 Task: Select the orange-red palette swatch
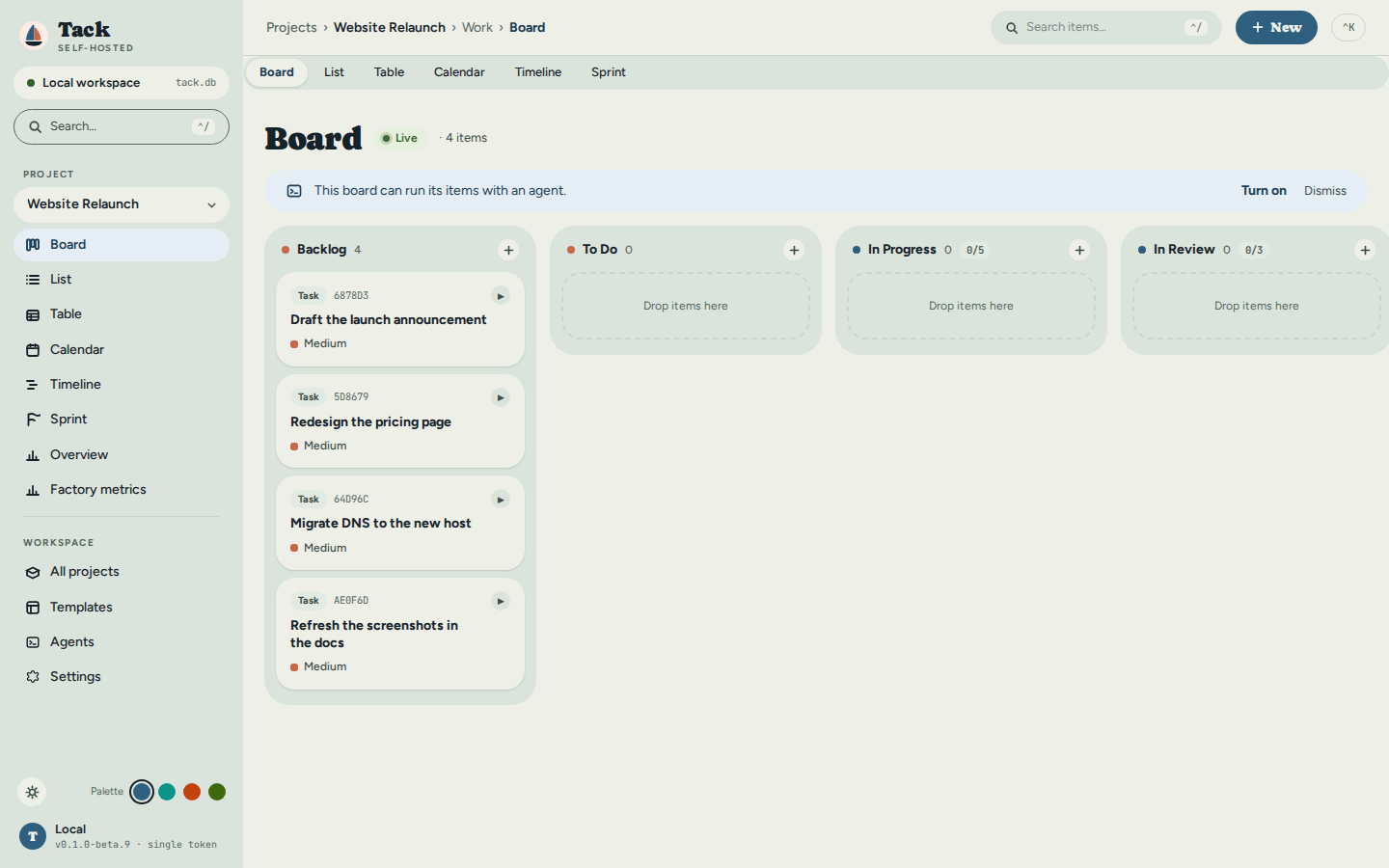pos(192,792)
